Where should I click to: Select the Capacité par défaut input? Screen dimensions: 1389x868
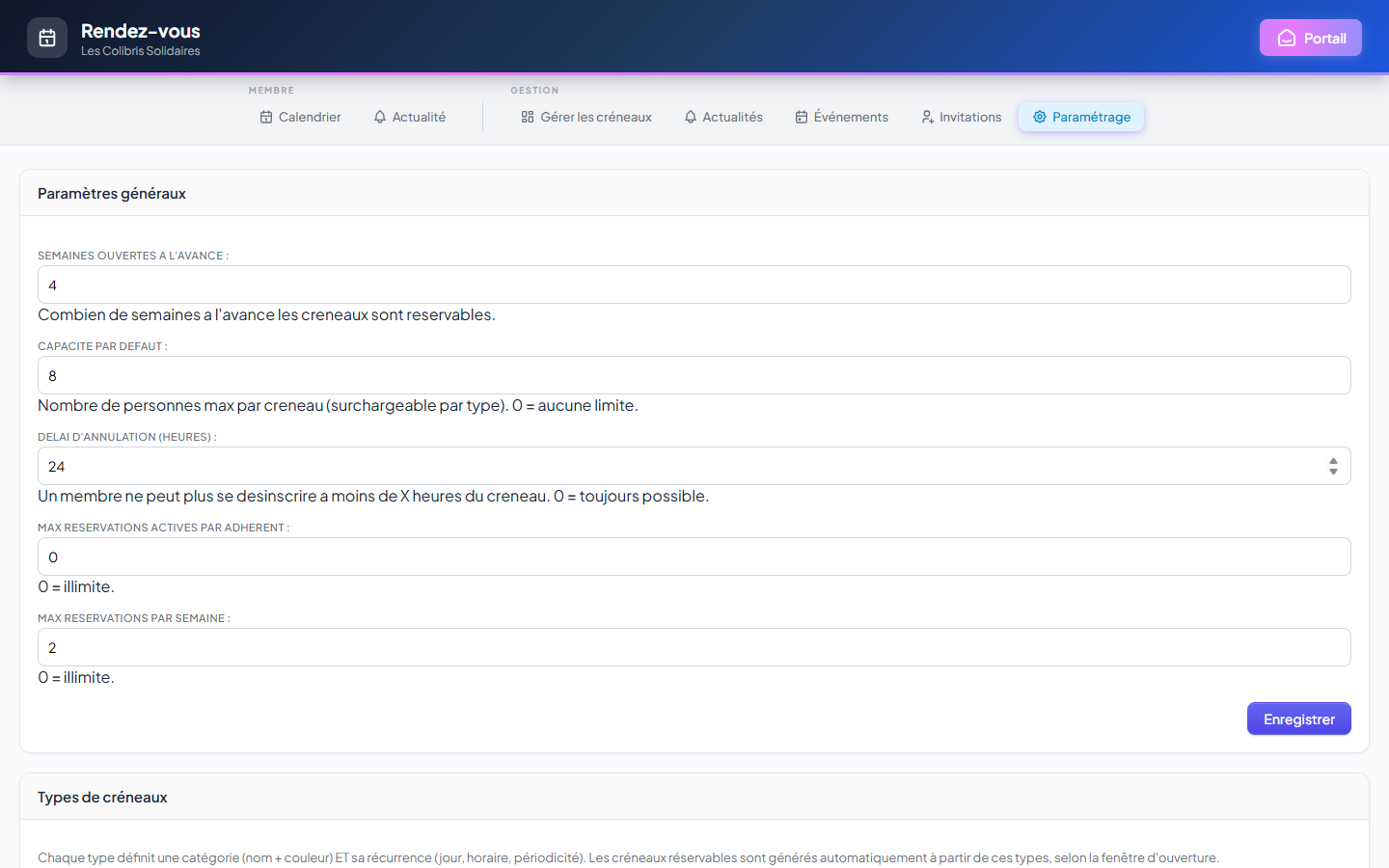[694, 375]
